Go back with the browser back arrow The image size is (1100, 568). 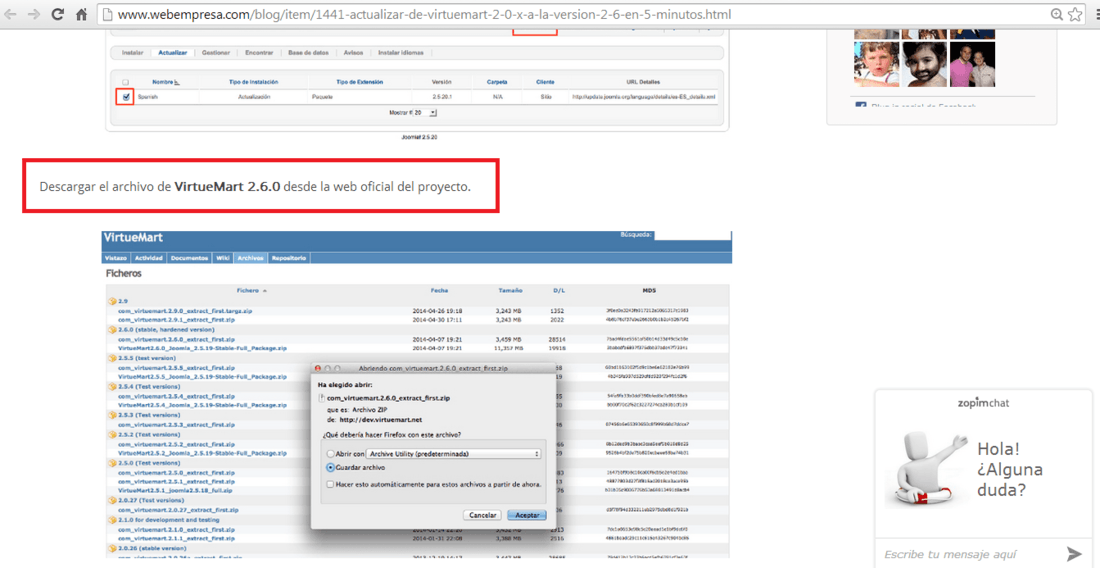tap(12, 14)
